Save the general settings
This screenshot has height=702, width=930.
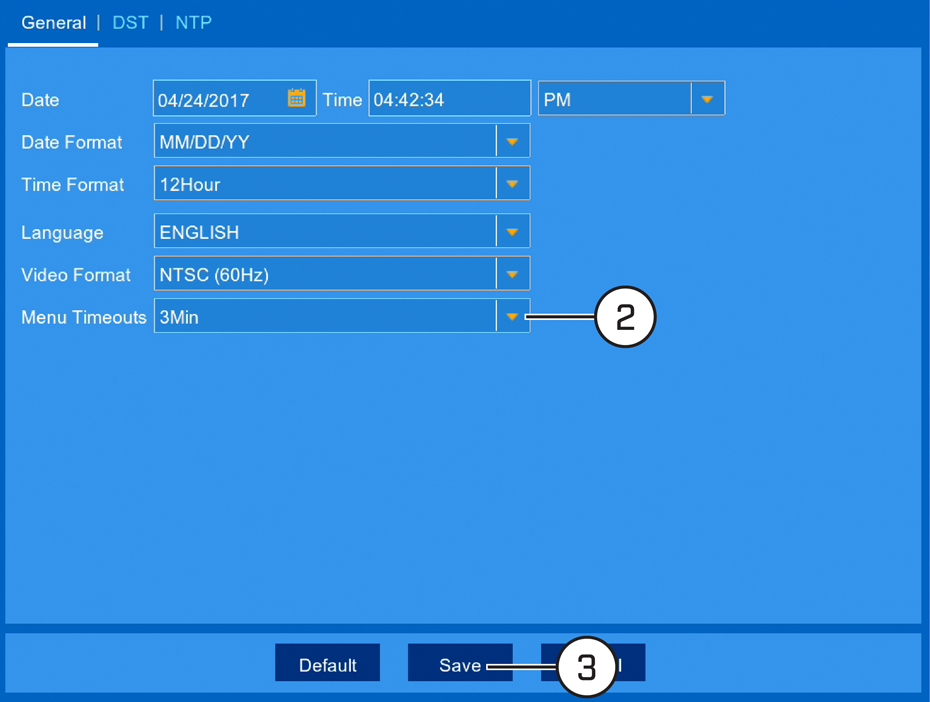click(x=460, y=663)
